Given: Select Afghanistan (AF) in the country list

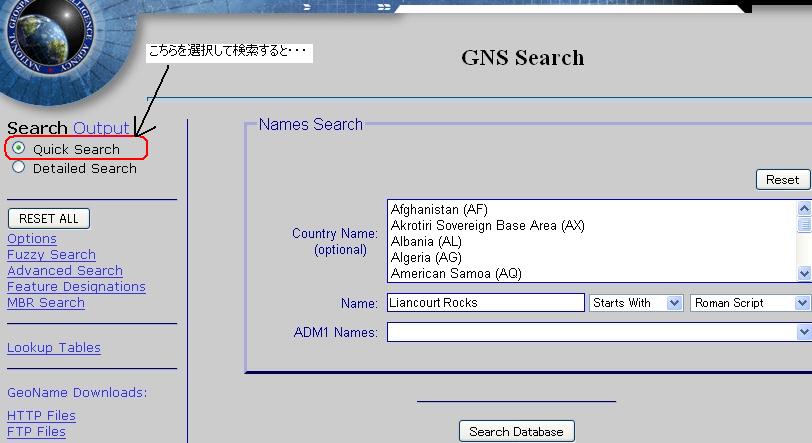Looking at the screenshot, I should [x=439, y=209].
